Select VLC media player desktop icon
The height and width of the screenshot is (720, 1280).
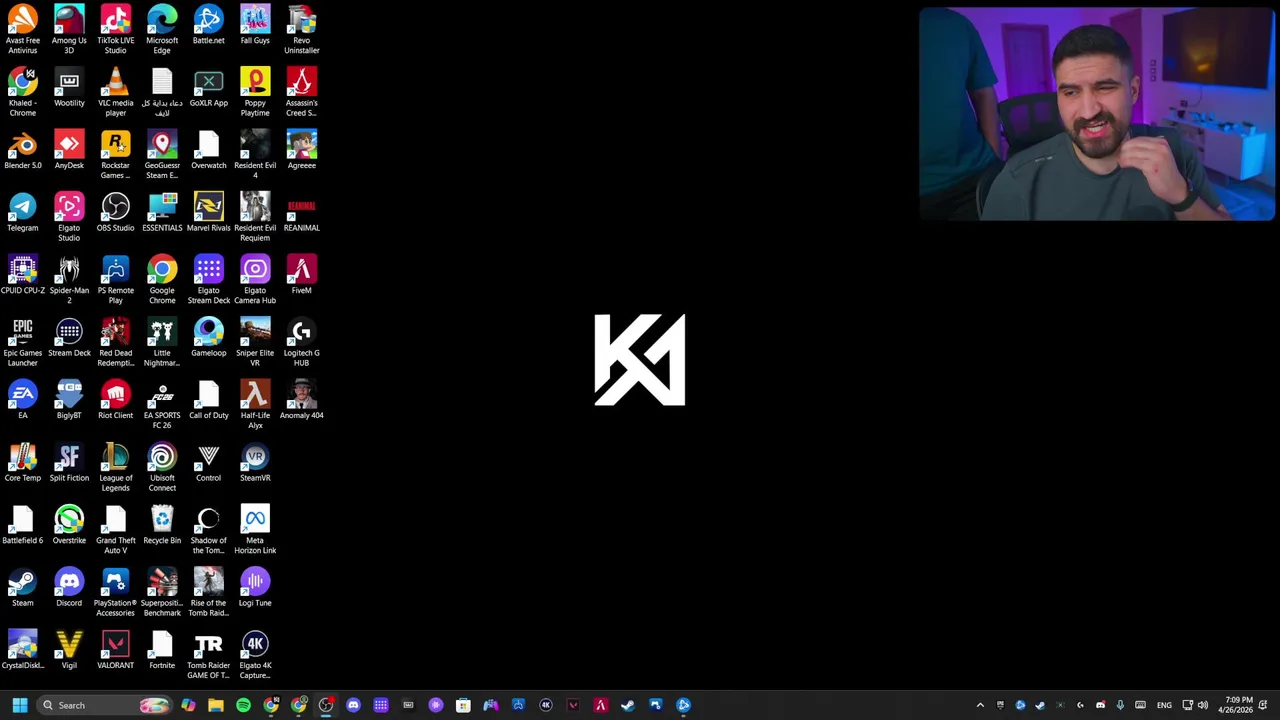point(115,92)
